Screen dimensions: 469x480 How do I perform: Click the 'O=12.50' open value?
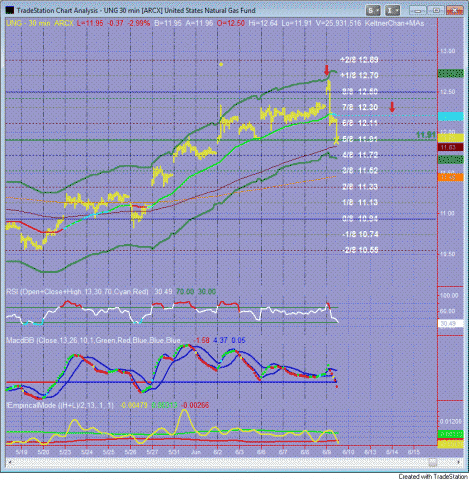pos(231,23)
